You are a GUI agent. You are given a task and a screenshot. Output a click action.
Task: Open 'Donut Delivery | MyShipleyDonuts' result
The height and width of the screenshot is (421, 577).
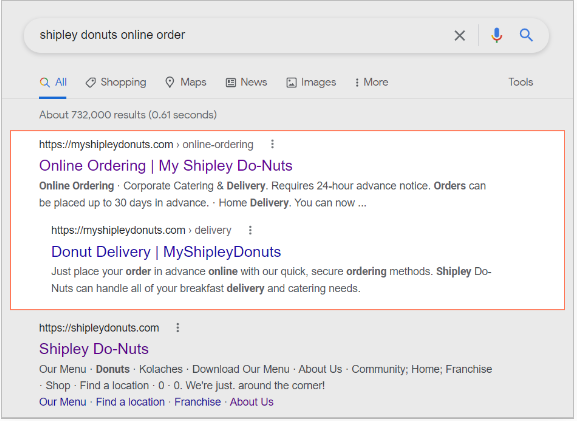[x=166, y=252]
